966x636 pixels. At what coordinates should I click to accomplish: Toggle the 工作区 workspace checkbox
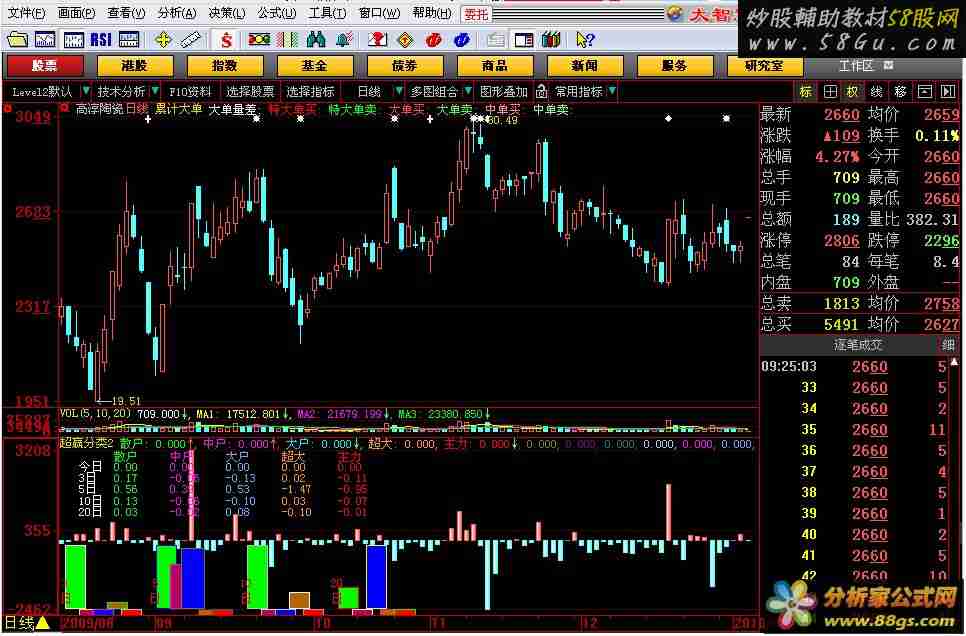coord(888,65)
